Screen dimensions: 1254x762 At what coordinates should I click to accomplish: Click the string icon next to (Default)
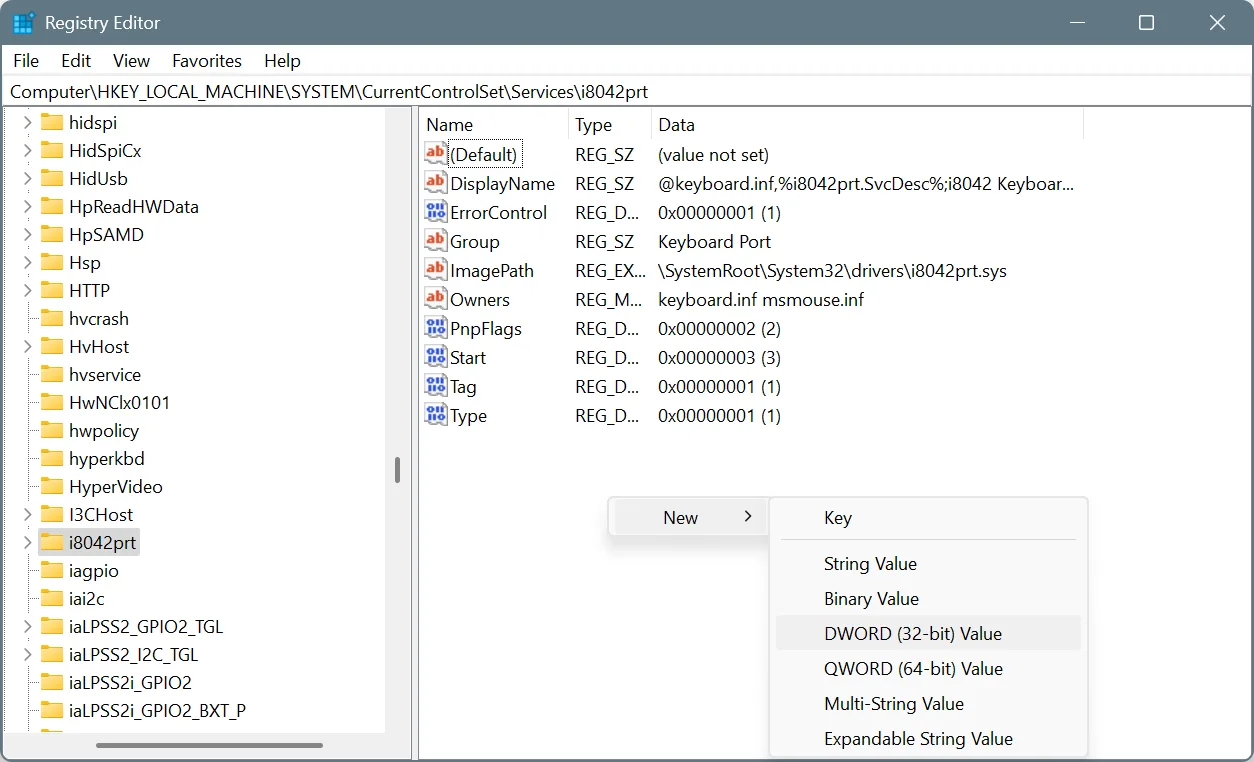(435, 154)
